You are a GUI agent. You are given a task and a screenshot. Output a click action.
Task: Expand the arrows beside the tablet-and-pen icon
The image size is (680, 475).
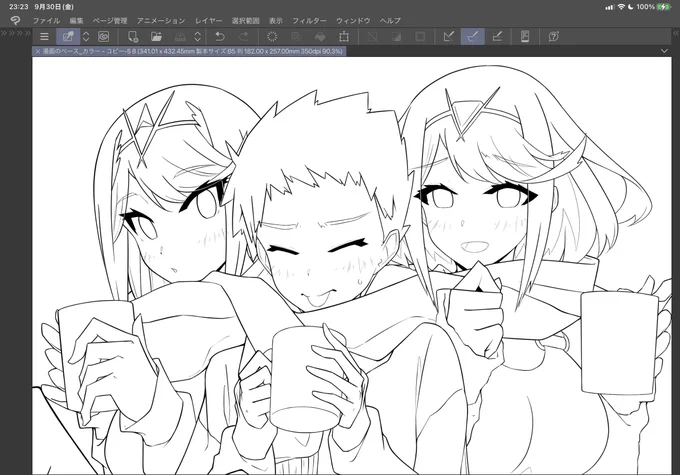[x=86, y=37]
